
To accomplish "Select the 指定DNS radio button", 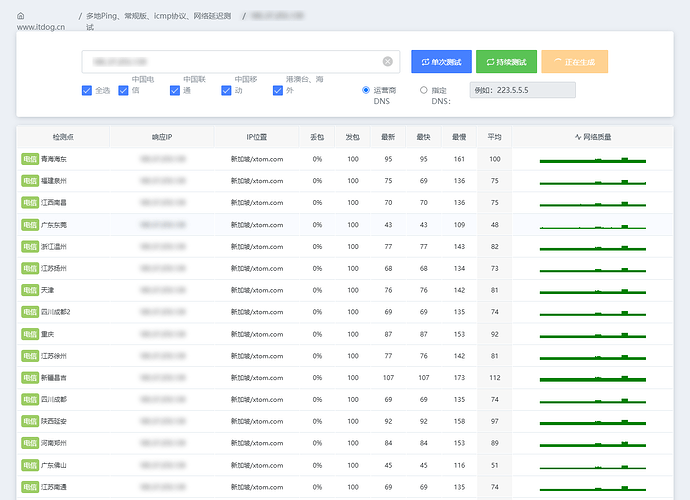I will point(423,90).
